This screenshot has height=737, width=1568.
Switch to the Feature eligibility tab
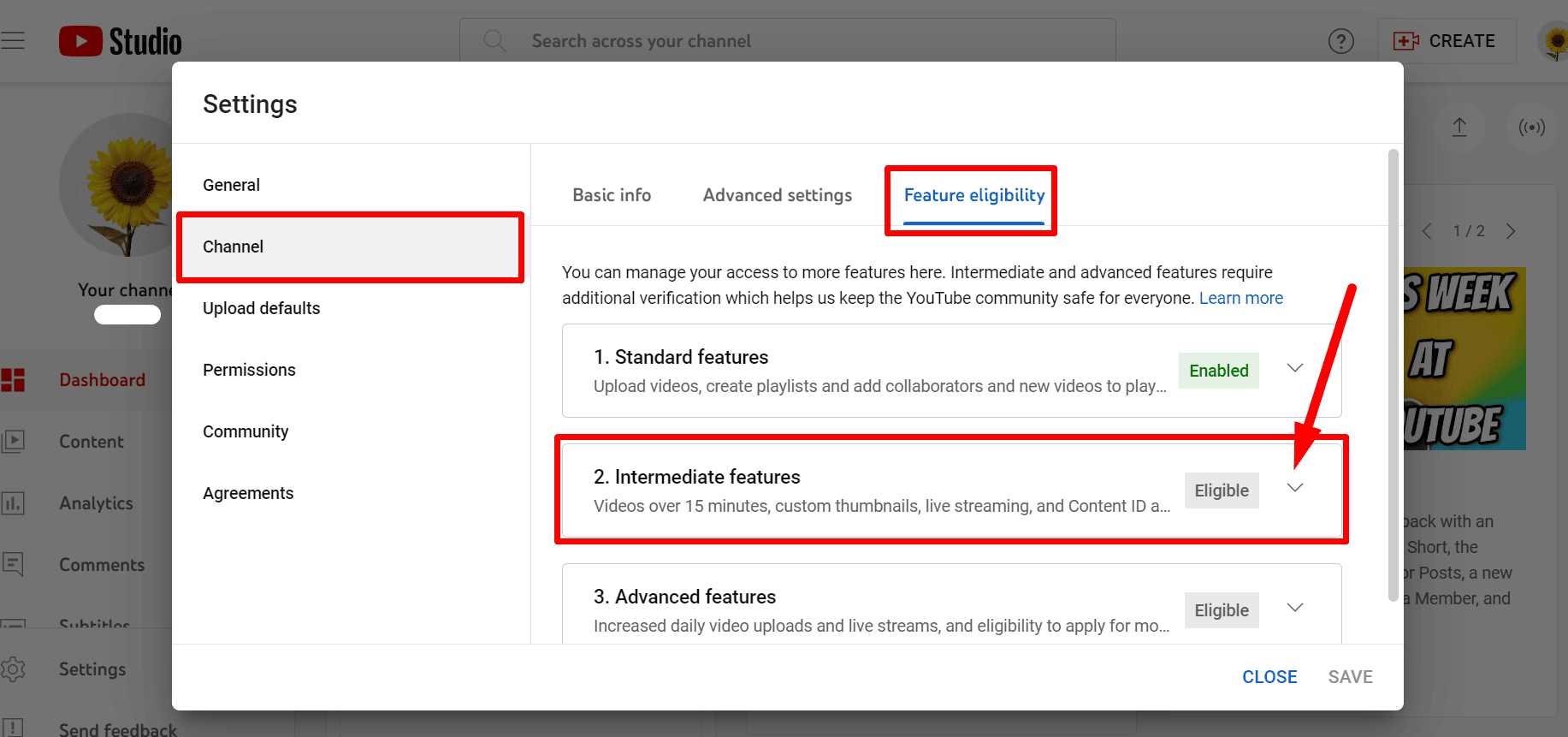[x=974, y=195]
